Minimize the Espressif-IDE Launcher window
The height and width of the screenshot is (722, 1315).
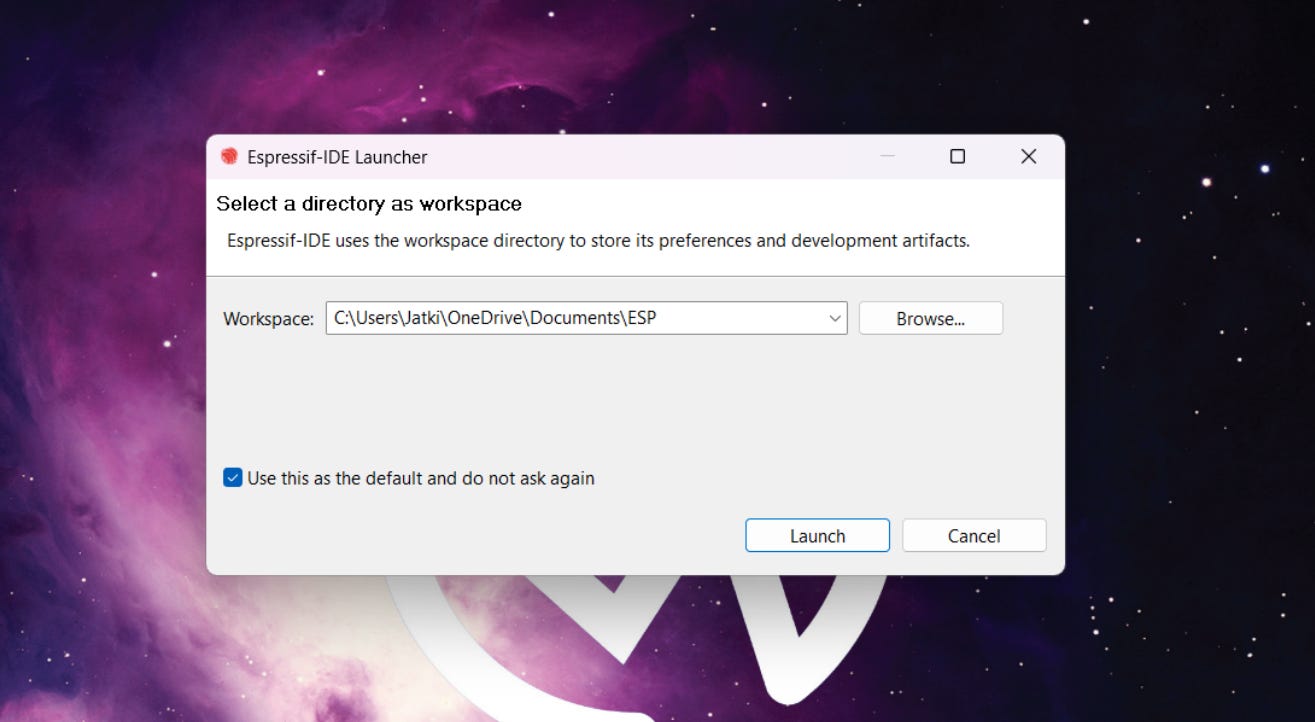pyautogui.click(x=887, y=157)
